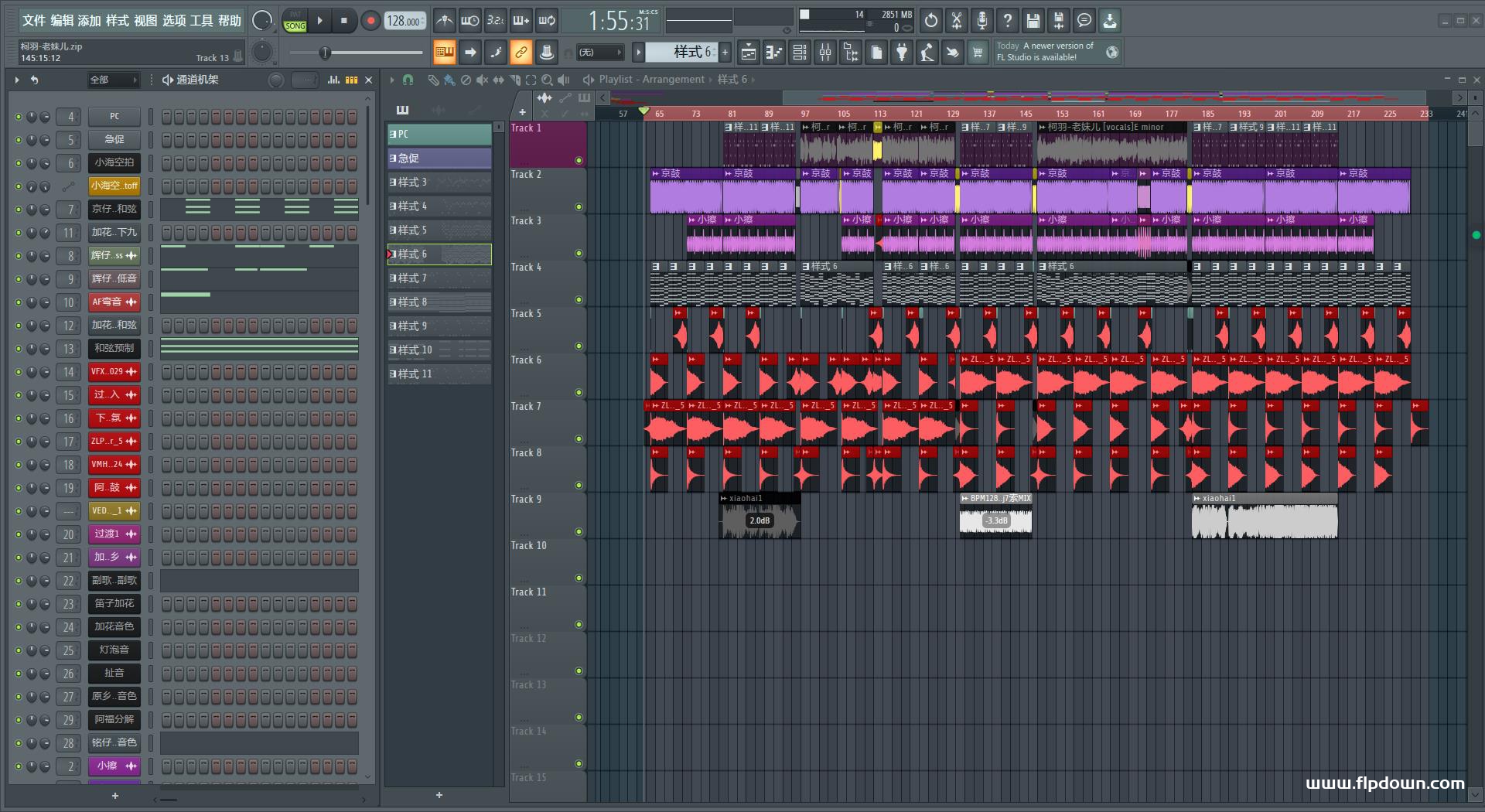This screenshot has height=812, width=1485.
Task: Click the Play button in the transport
Action: (x=319, y=21)
